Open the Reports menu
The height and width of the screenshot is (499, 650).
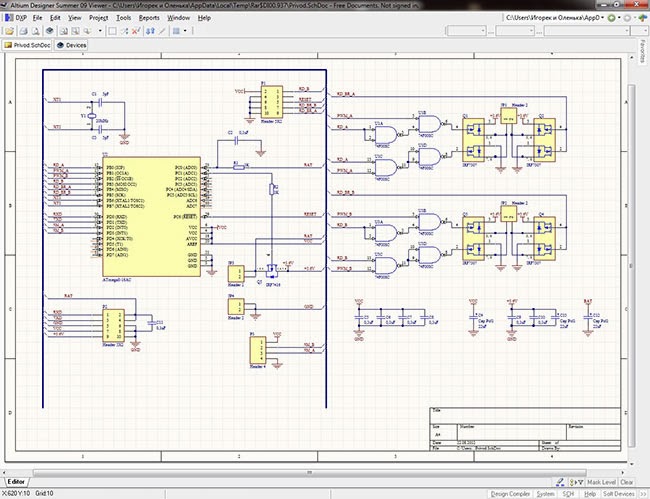click(x=149, y=18)
